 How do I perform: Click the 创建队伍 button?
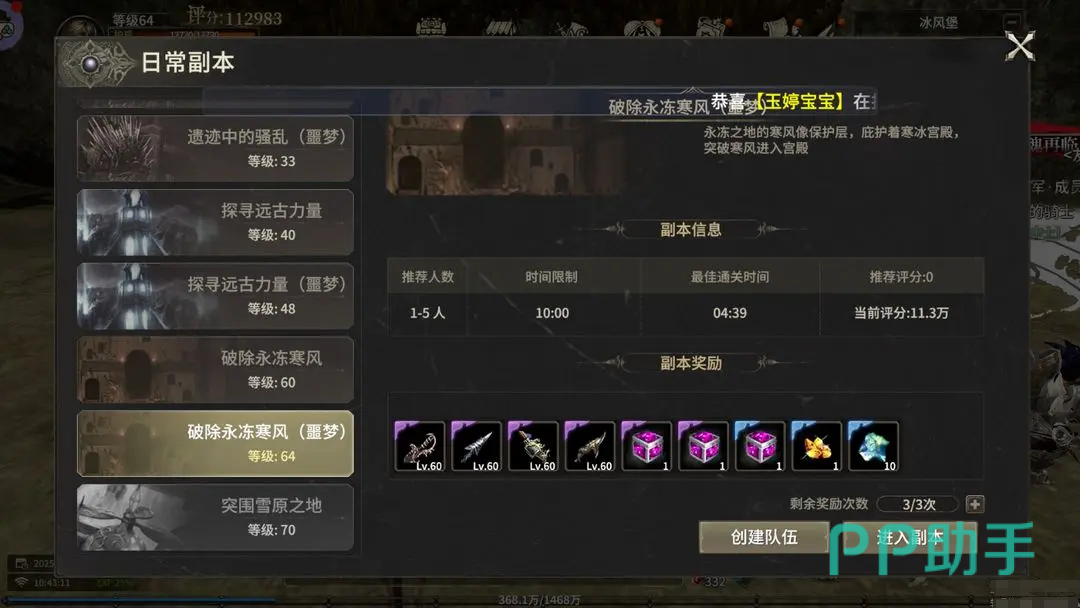click(764, 537)
